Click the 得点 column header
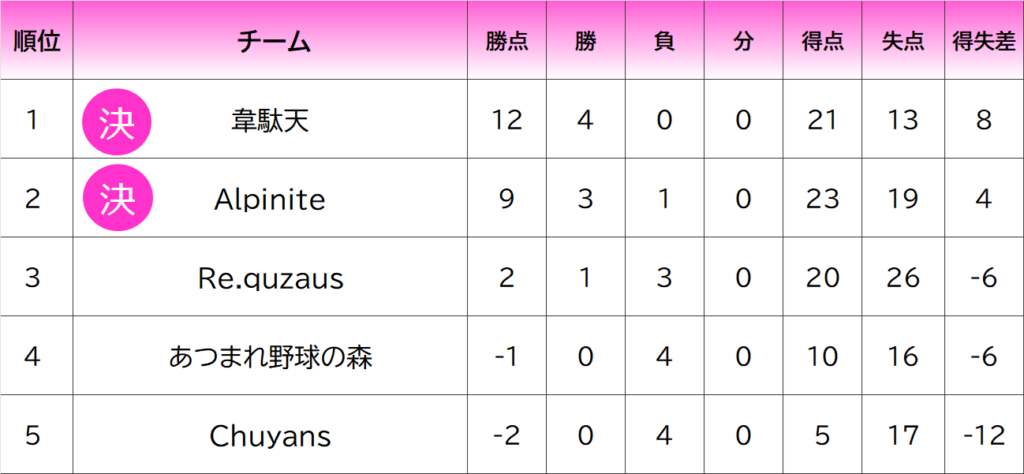The width and height of the screenshot is (1024, 474). point(822,41)
